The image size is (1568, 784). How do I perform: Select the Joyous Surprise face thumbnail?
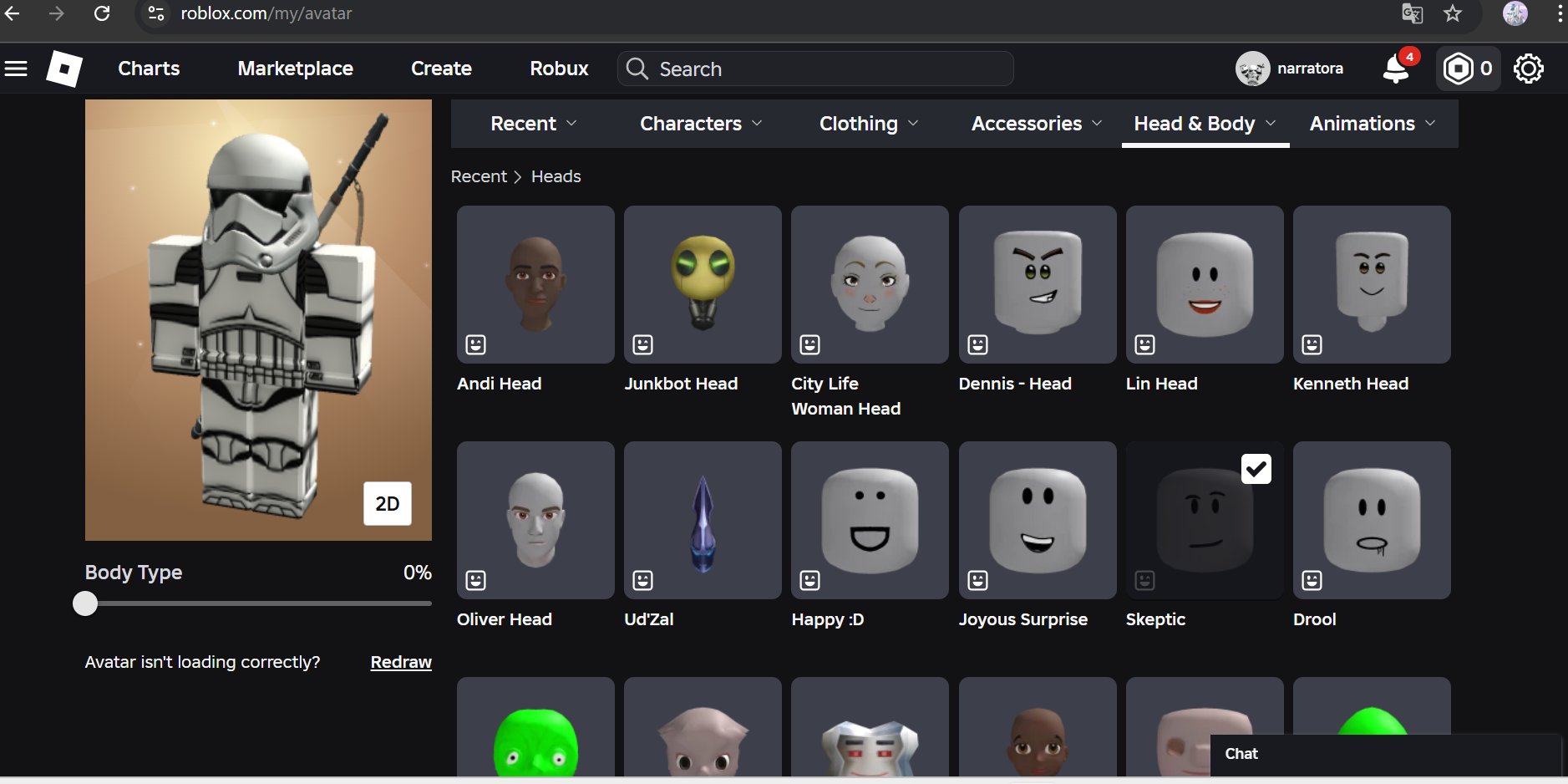[x=1038, y=520]
